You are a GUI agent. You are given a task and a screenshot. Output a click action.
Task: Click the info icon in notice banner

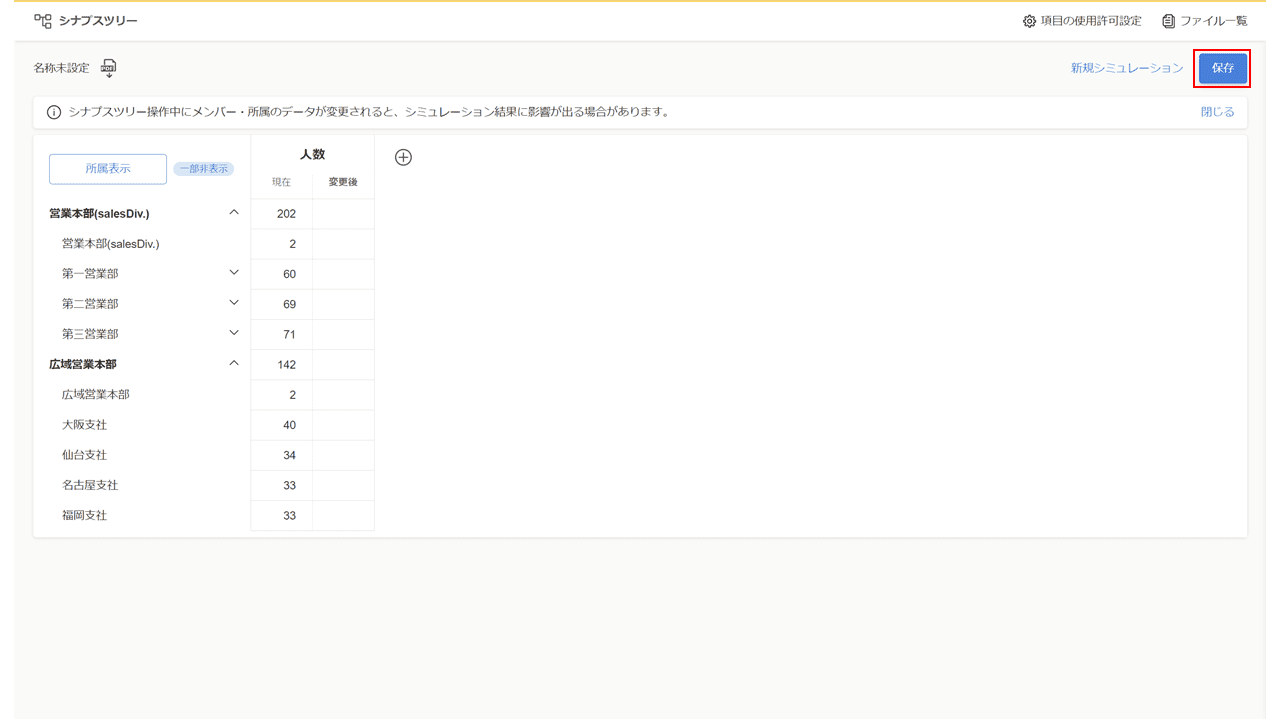tap(54, 112)
